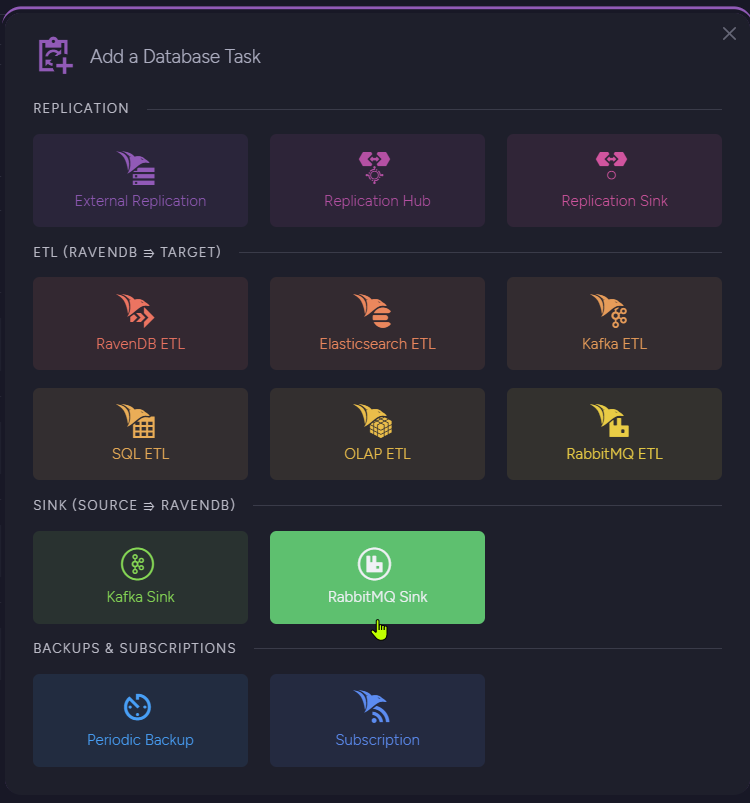Click the Add a Database Task clipboard icon
Image resolution: width=750 pixels, height=803 pixels.
(x=55, y=55)
